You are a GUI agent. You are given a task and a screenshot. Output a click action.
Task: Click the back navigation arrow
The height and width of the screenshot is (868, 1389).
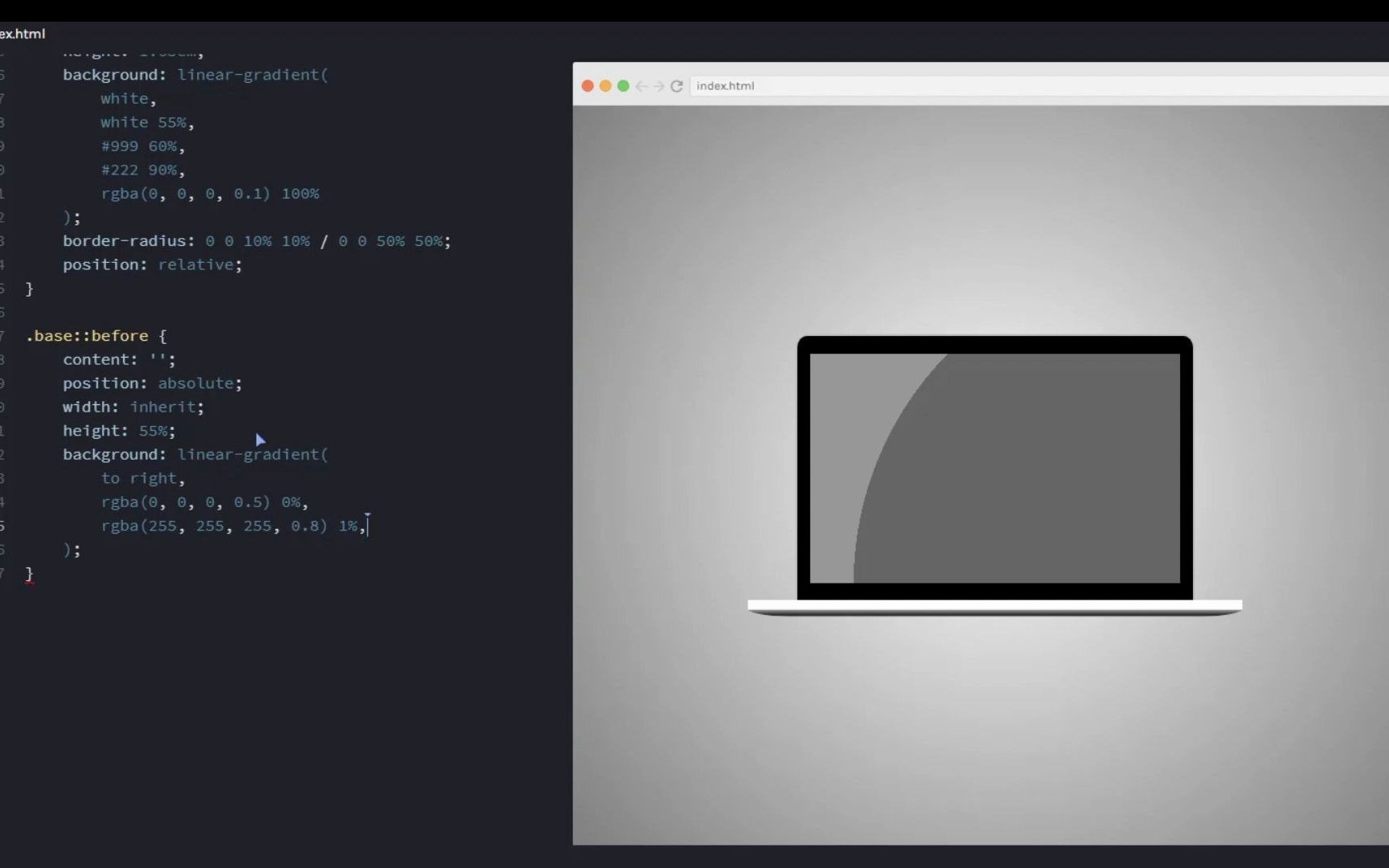click(641, 86)
